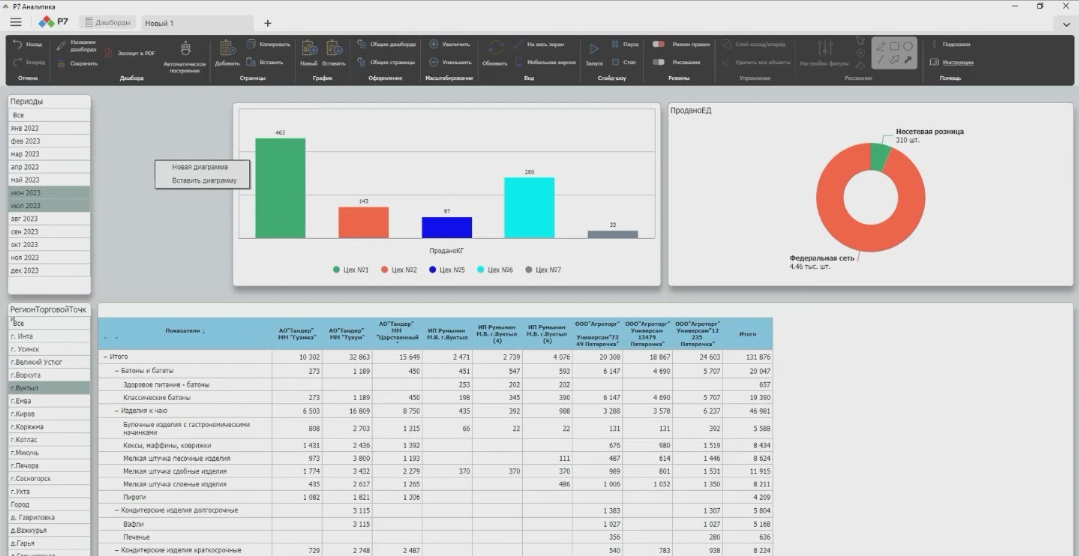
Task: Click the Федеральная сеть donut segment
Action: pyautogui.click(x=868, y=241)
